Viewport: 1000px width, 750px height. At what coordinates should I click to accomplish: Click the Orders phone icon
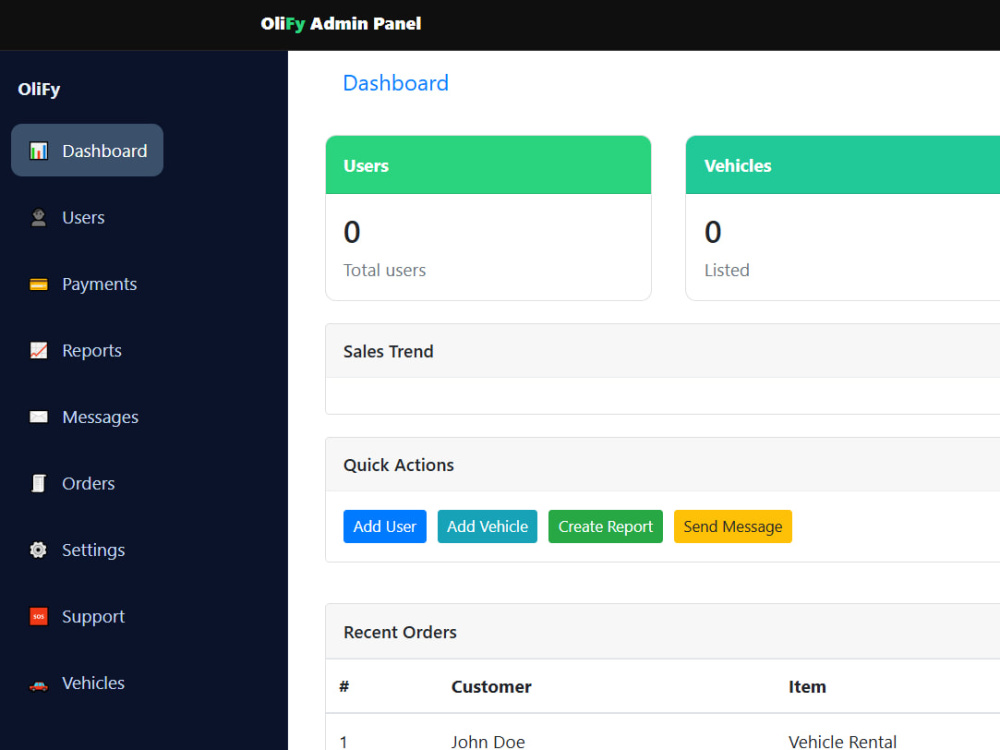click(x=38, y=483)
